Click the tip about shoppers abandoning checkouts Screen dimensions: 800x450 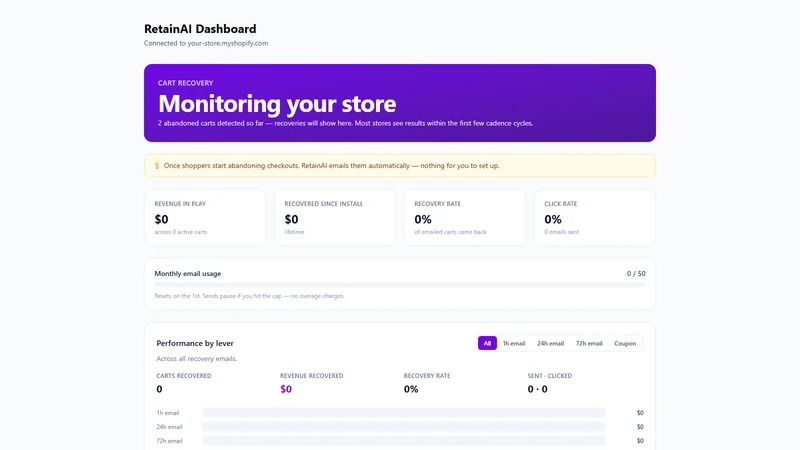point(332,165)
